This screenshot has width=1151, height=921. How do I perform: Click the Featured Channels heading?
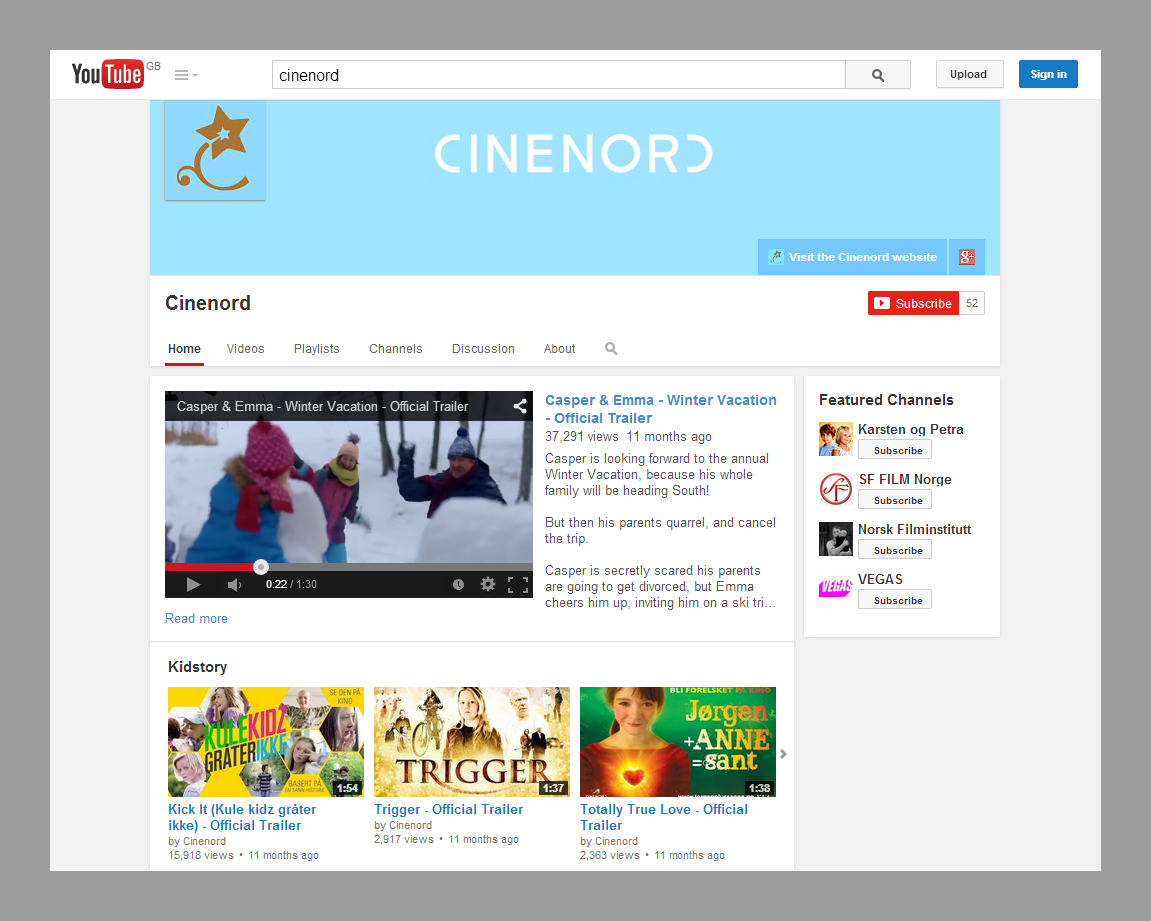click(886, 400)
